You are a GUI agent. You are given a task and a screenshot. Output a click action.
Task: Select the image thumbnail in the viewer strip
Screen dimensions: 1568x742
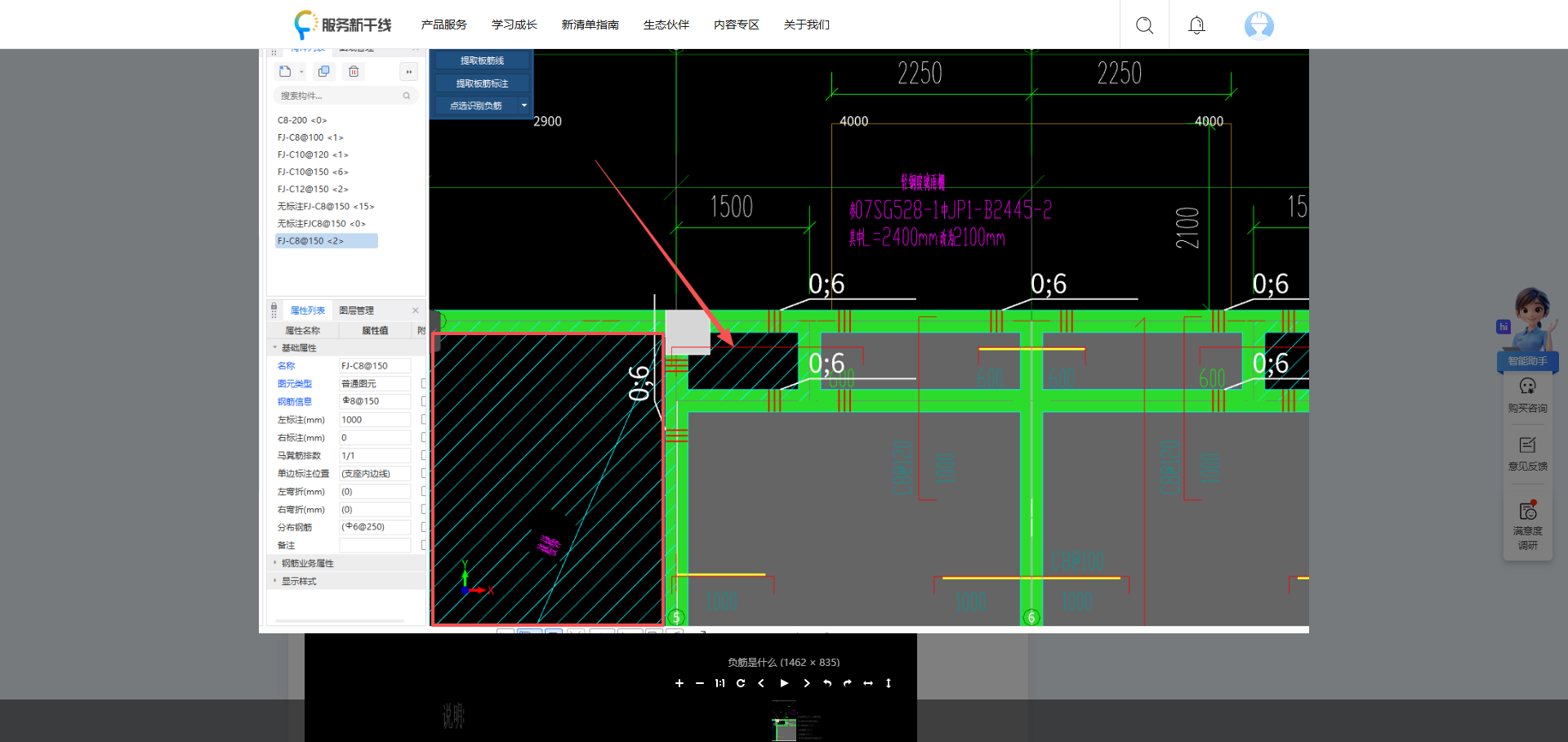pos(785,722)
